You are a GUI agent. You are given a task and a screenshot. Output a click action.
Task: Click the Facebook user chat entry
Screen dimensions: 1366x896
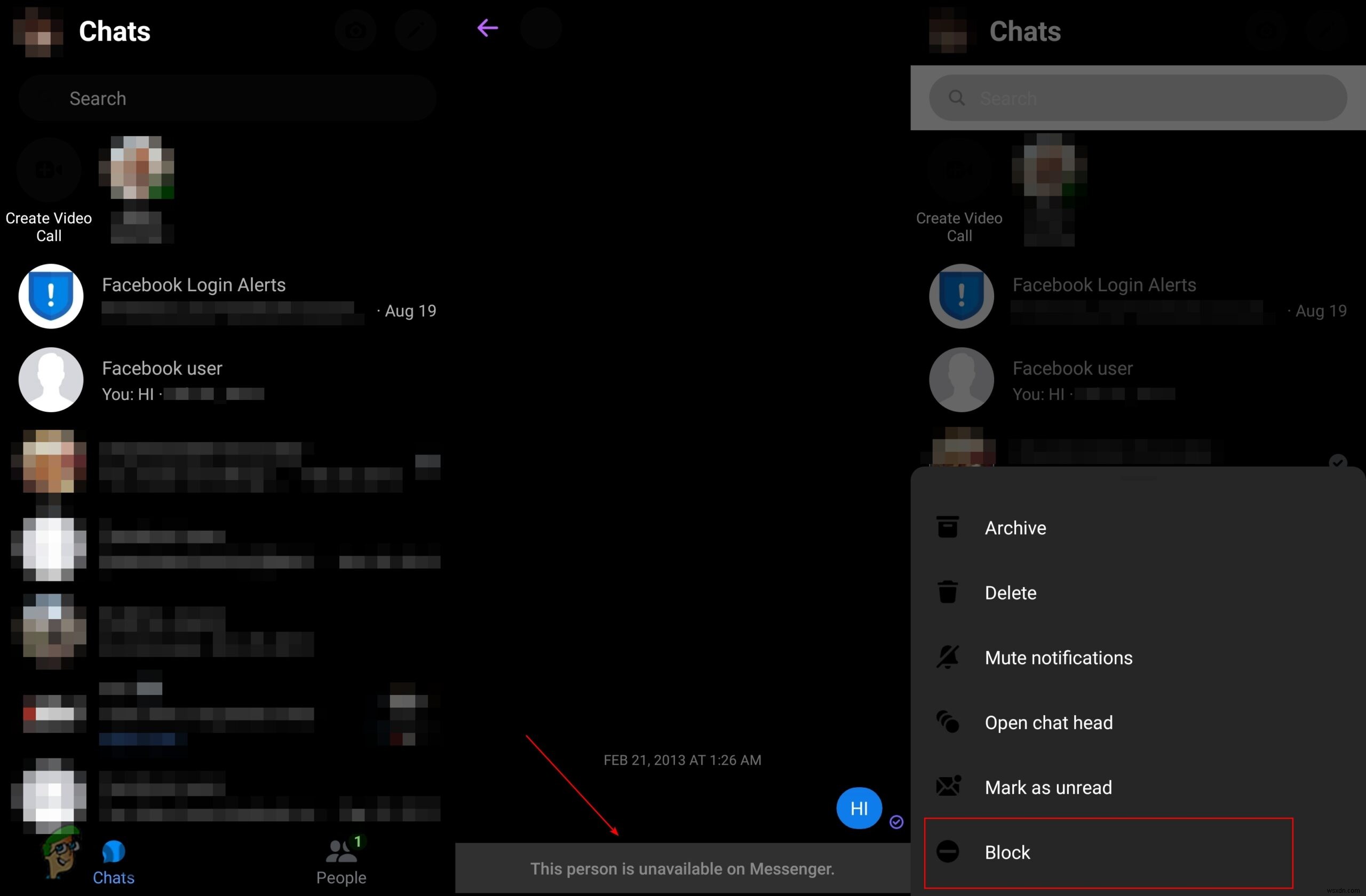pyautogui.click(x=200, y=380)
